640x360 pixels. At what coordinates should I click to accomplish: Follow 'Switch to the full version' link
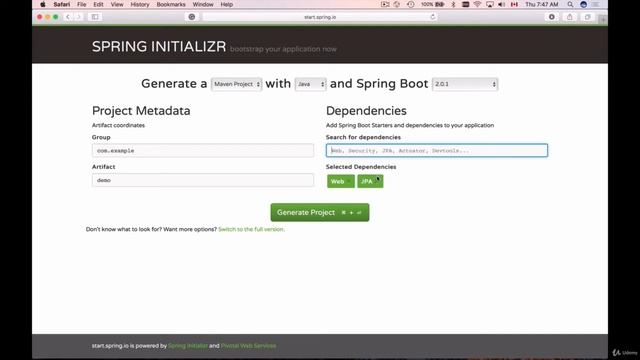point(251,229)
